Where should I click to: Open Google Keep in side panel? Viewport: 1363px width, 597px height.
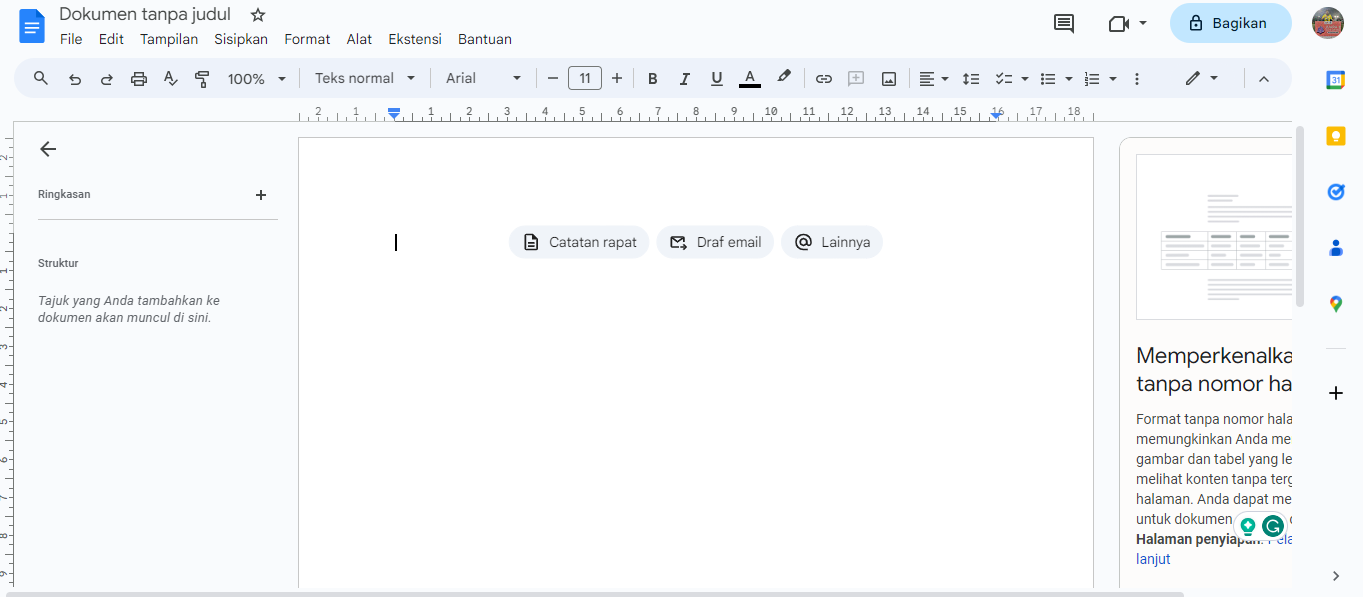tap(1335, 136)
